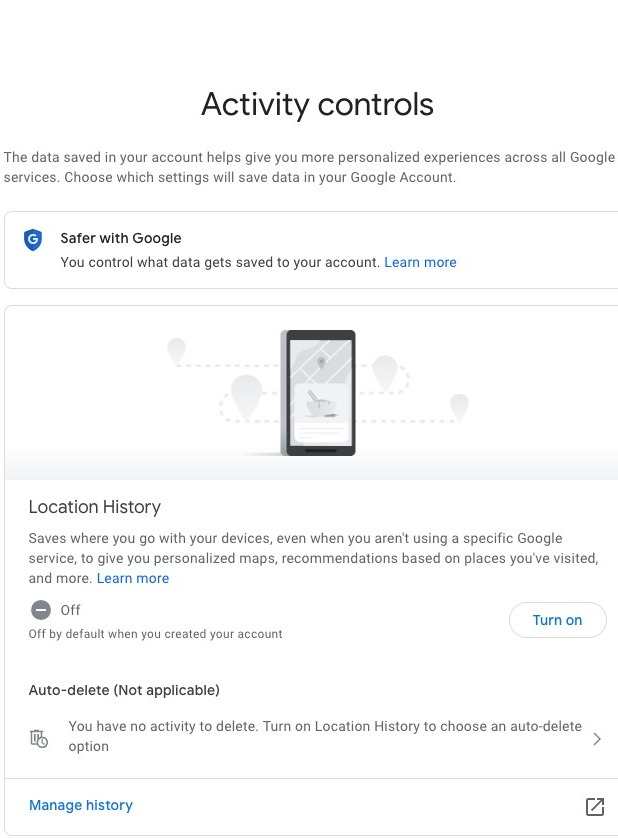
Task: Click the Off status minus icon
Action: pyautogui.click(x=41, y=610)
